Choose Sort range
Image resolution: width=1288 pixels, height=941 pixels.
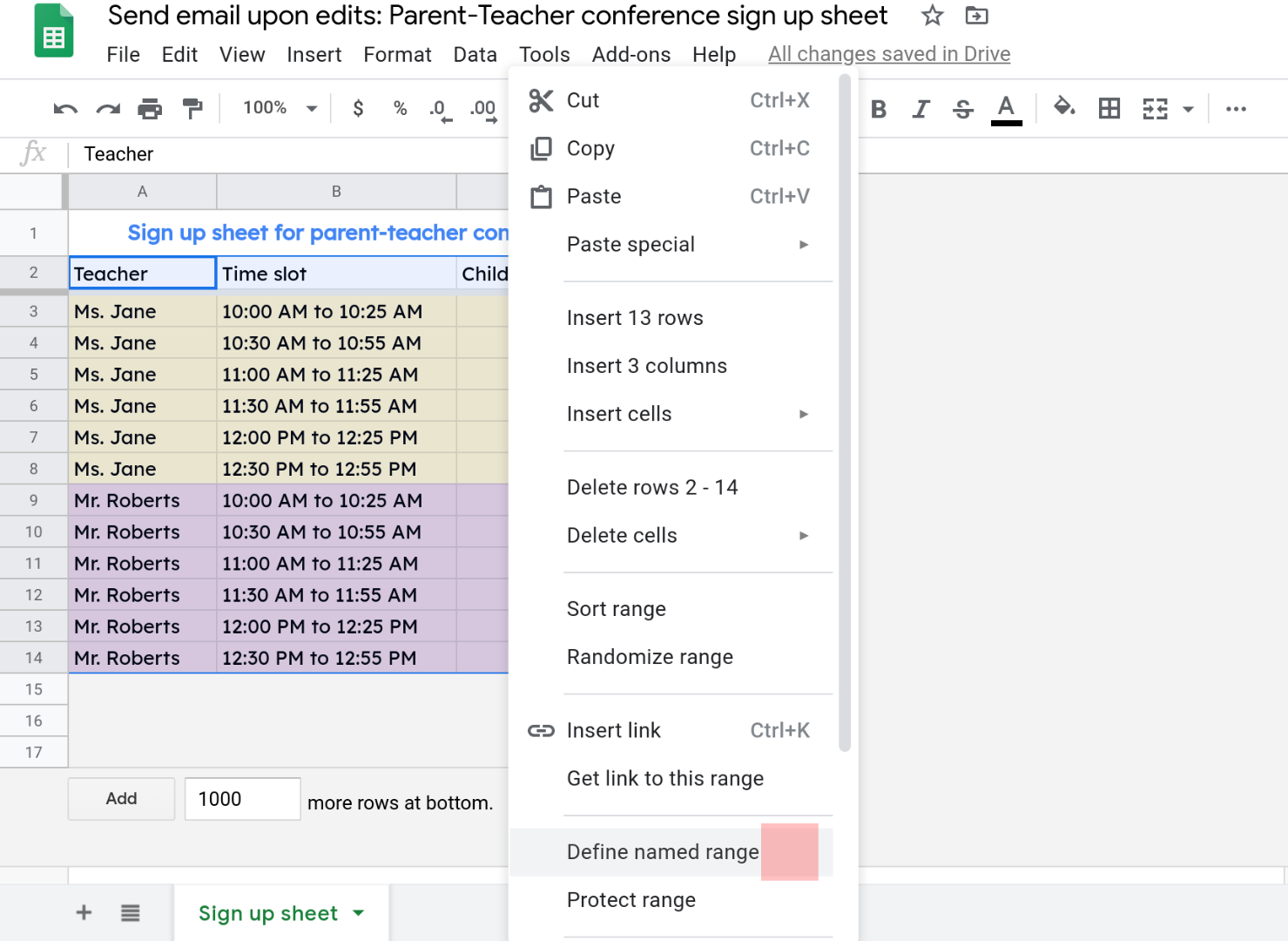(671, 608)
